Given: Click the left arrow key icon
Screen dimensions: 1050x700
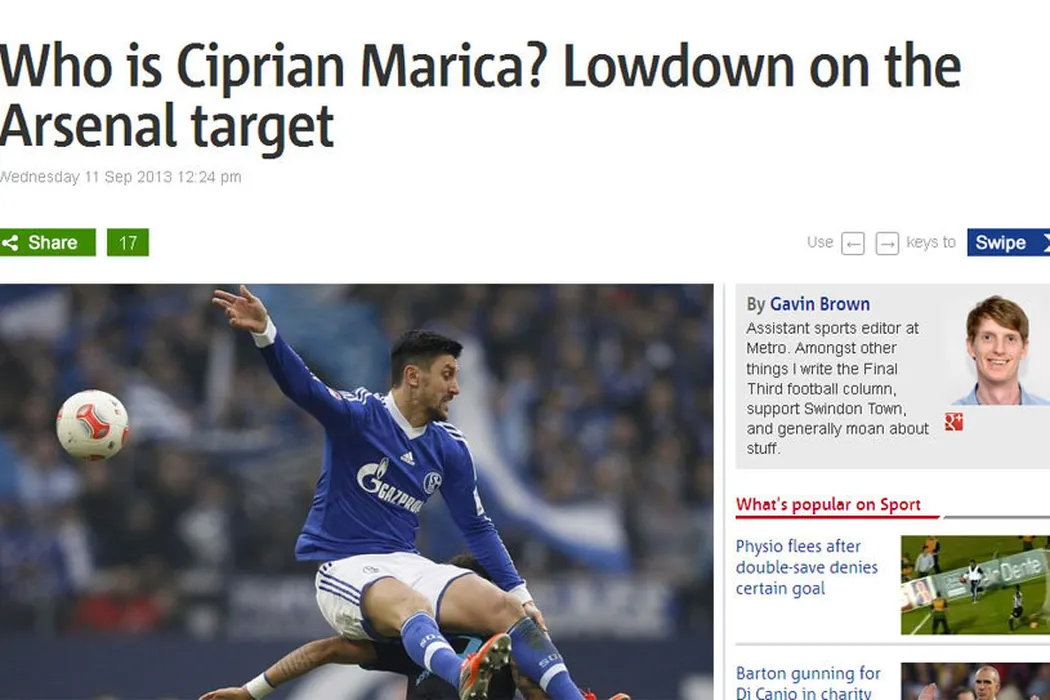Looking at the screenshot, I should pos(852,243).
